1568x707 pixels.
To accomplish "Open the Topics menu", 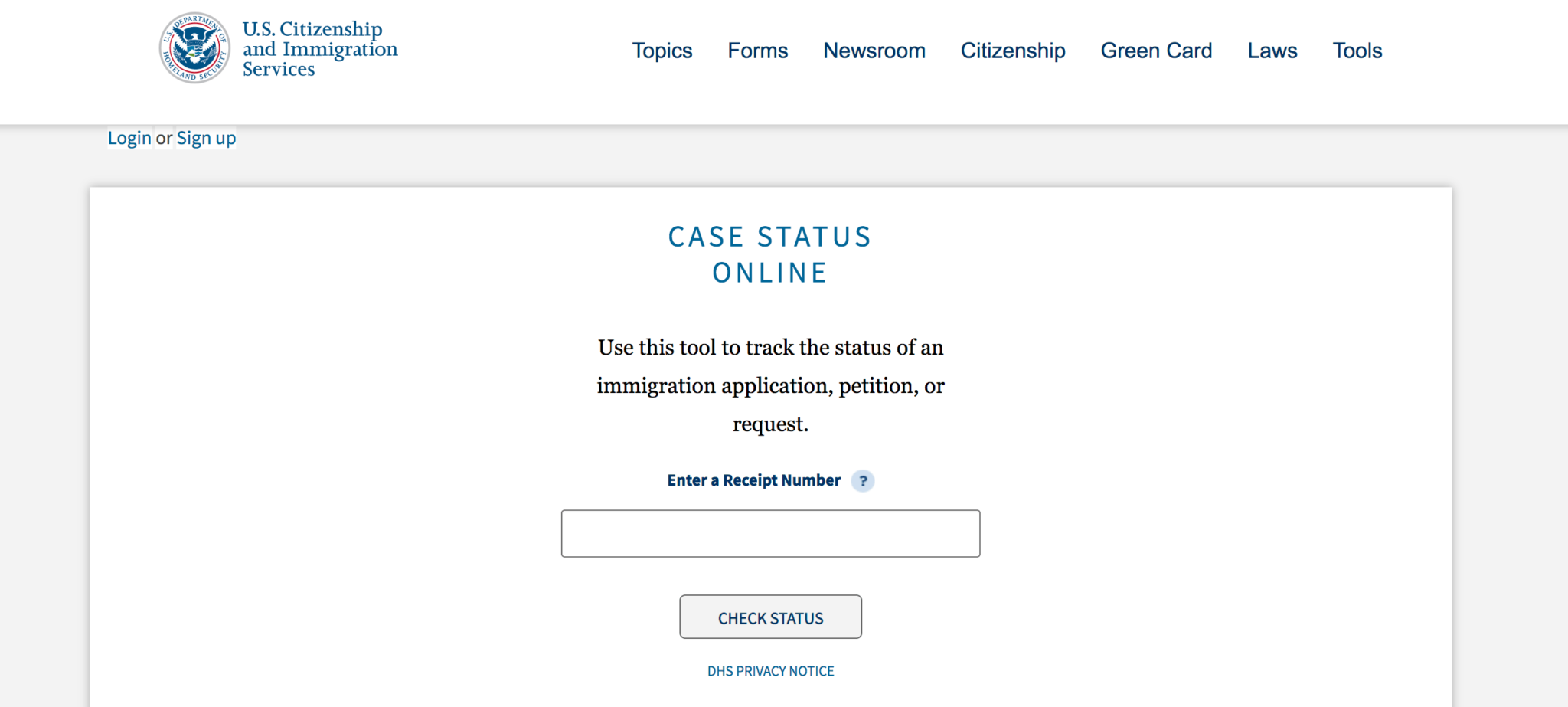I will click(662, 51).
